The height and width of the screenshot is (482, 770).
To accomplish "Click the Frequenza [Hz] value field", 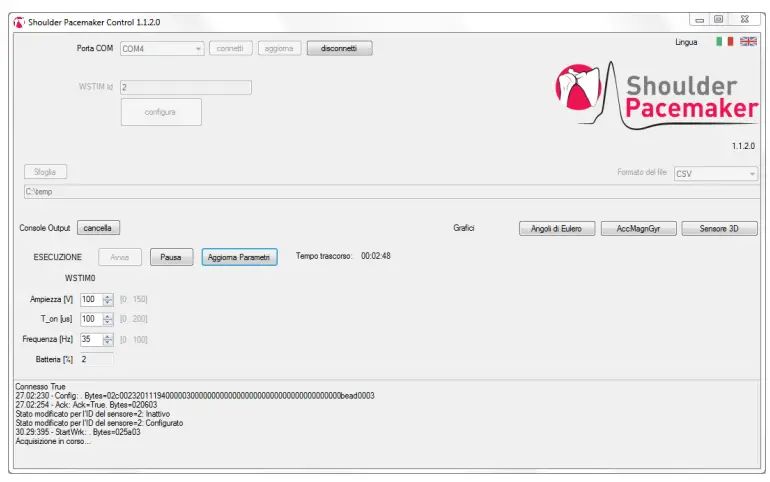I will pos(91,339).
